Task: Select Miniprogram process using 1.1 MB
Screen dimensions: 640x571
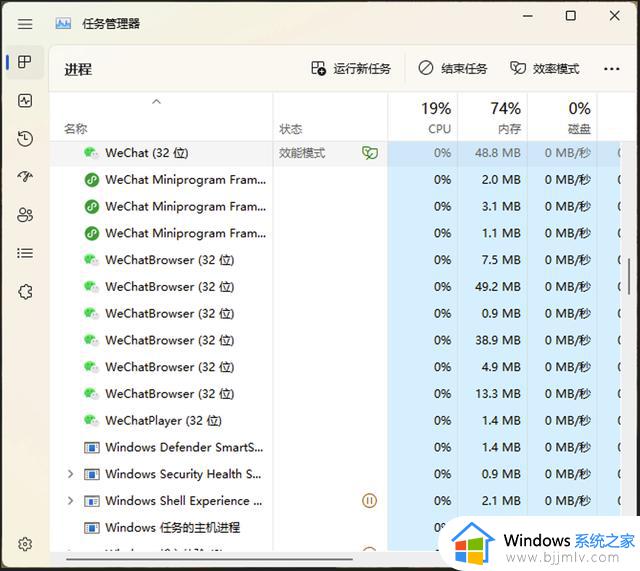Action: coord(335,233)
